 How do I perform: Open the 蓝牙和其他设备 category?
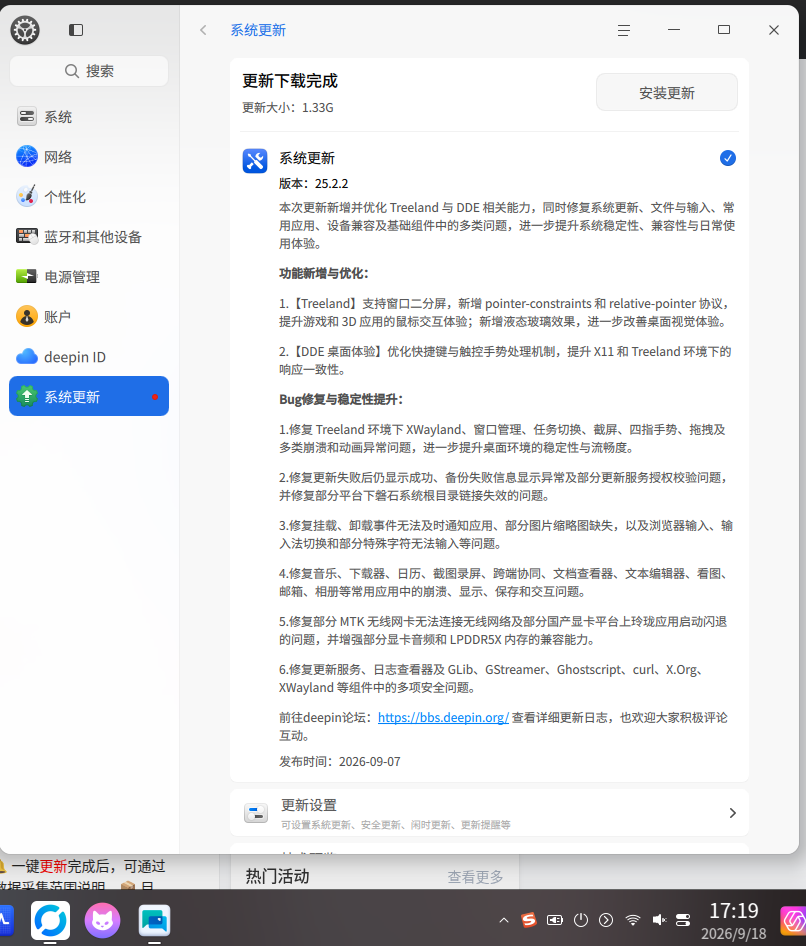coord(89,236)
